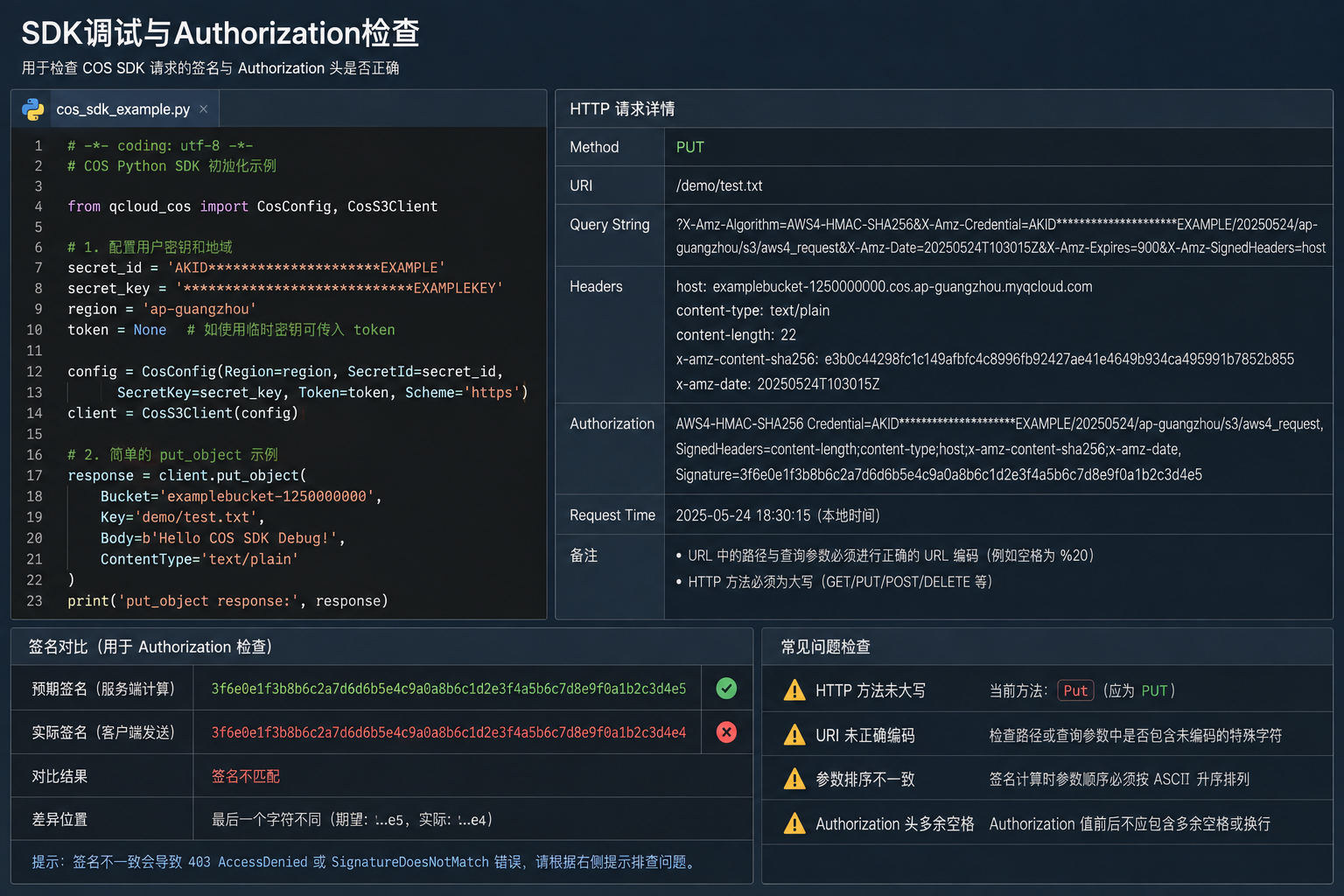Screen dimensions: 1344x896
Task: Click code line 23 print statement
Action: pos(227,601)
